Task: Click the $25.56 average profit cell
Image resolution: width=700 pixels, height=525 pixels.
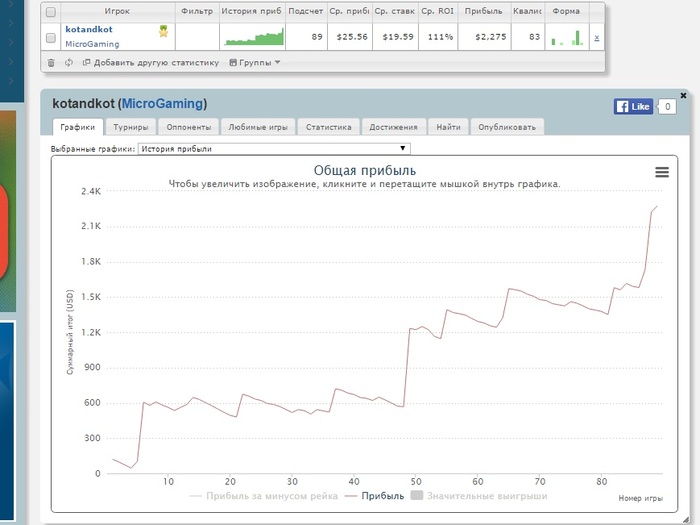Action: tap(352, 37)
